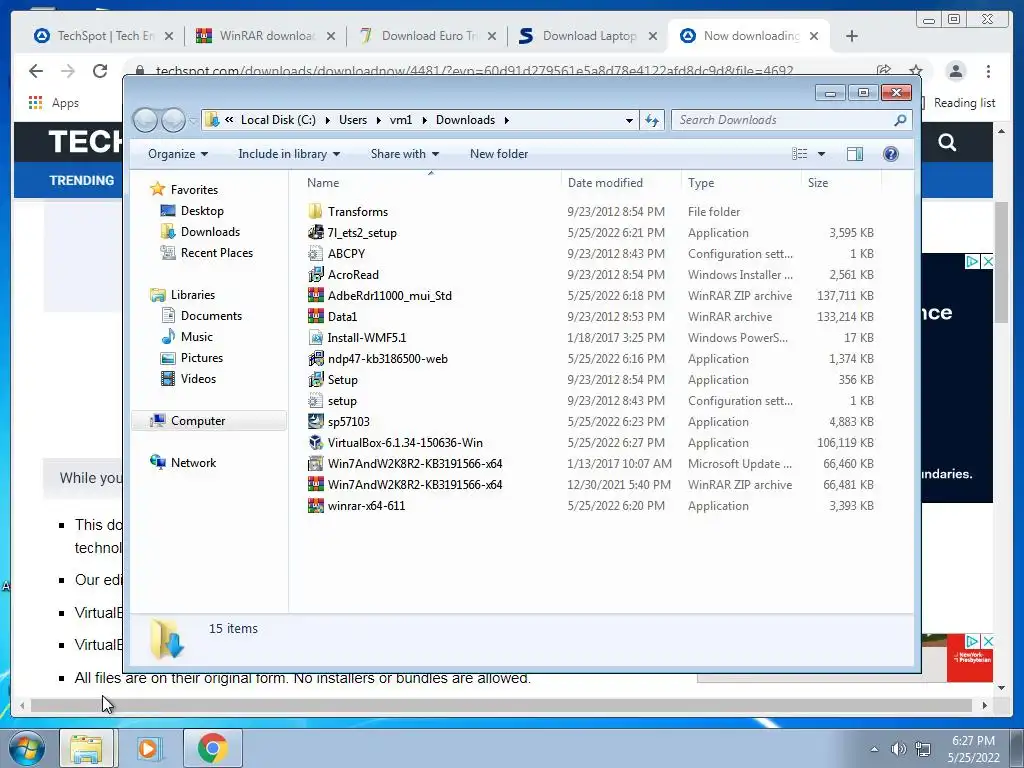Open Windows Media Player from taskbar
Viewport: 1024px width, 768px height.
coord(148,748)
